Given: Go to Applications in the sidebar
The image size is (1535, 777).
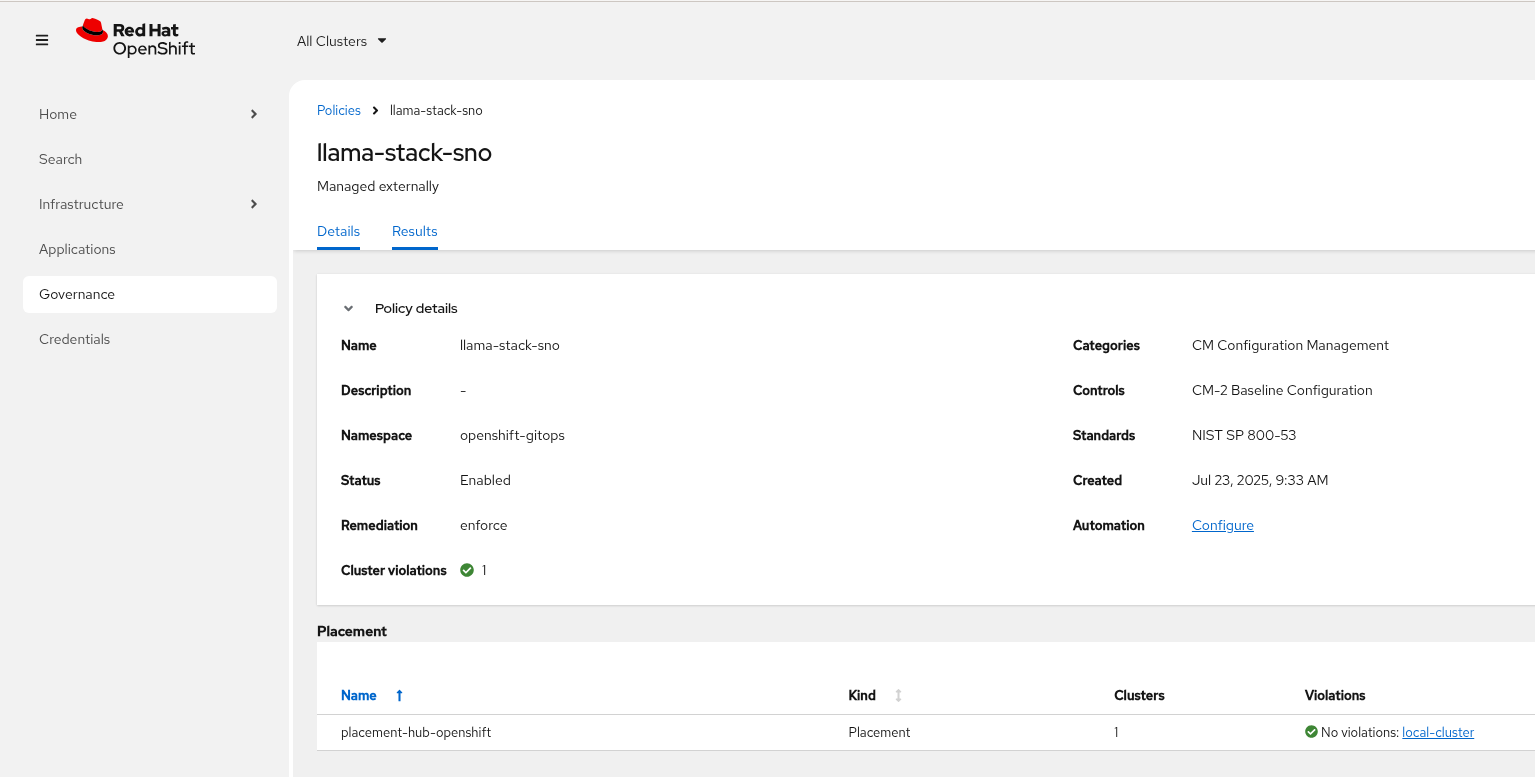Looking at the screenshot, I should 77,249.
